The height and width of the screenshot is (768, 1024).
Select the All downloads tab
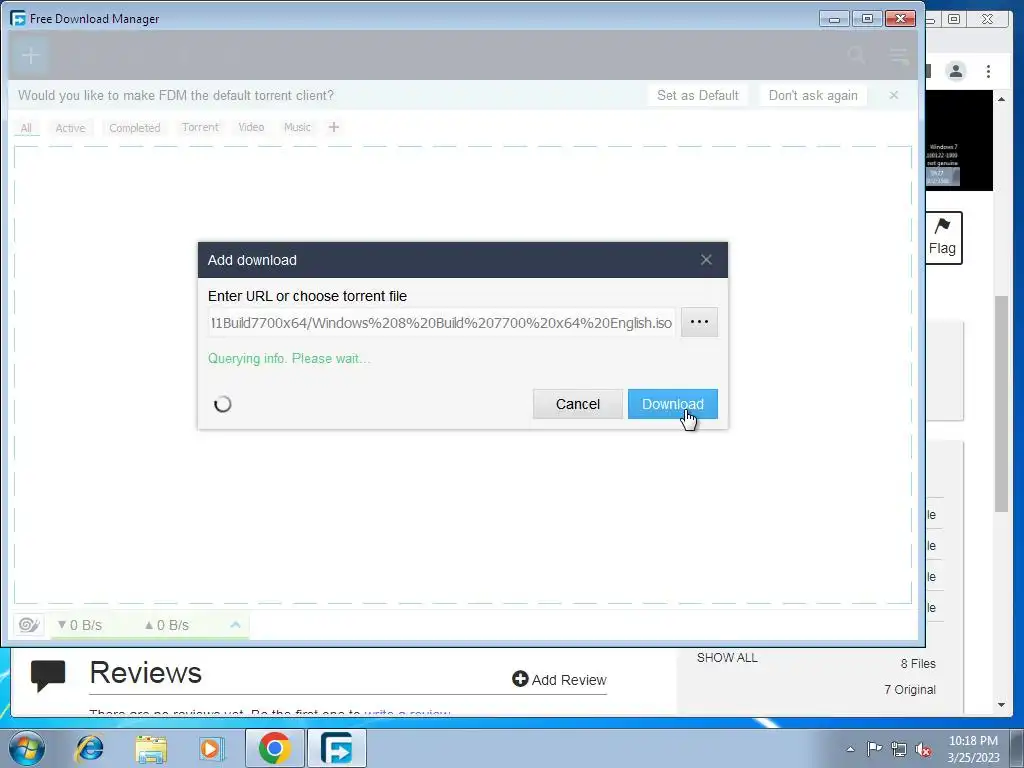(x=26, y=128)
